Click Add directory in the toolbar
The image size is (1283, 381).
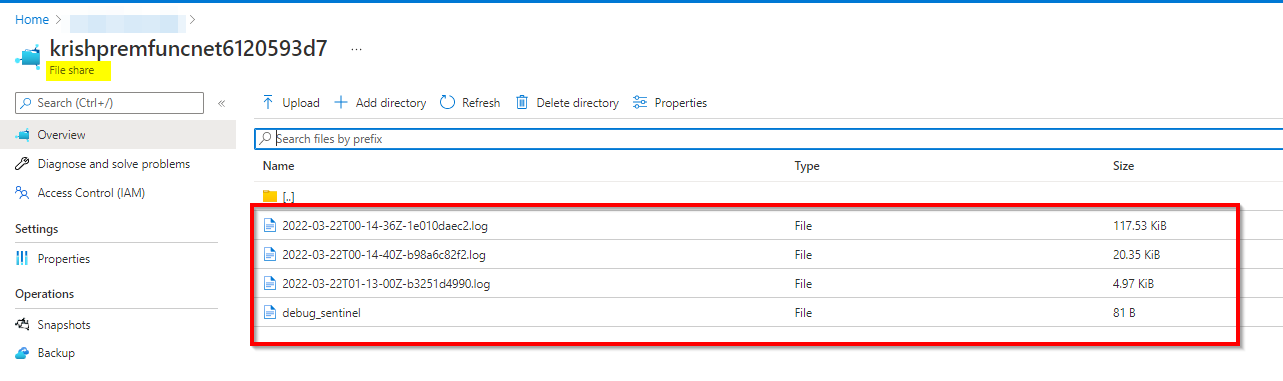coord(380,103)
